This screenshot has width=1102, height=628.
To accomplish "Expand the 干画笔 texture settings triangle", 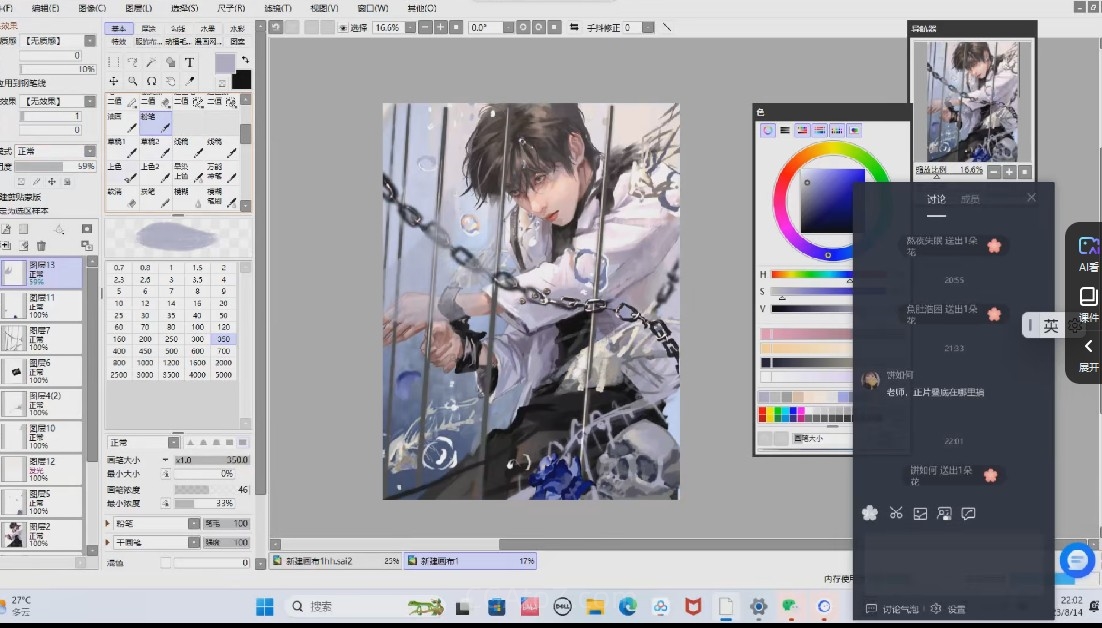I will tap(108, 542).
